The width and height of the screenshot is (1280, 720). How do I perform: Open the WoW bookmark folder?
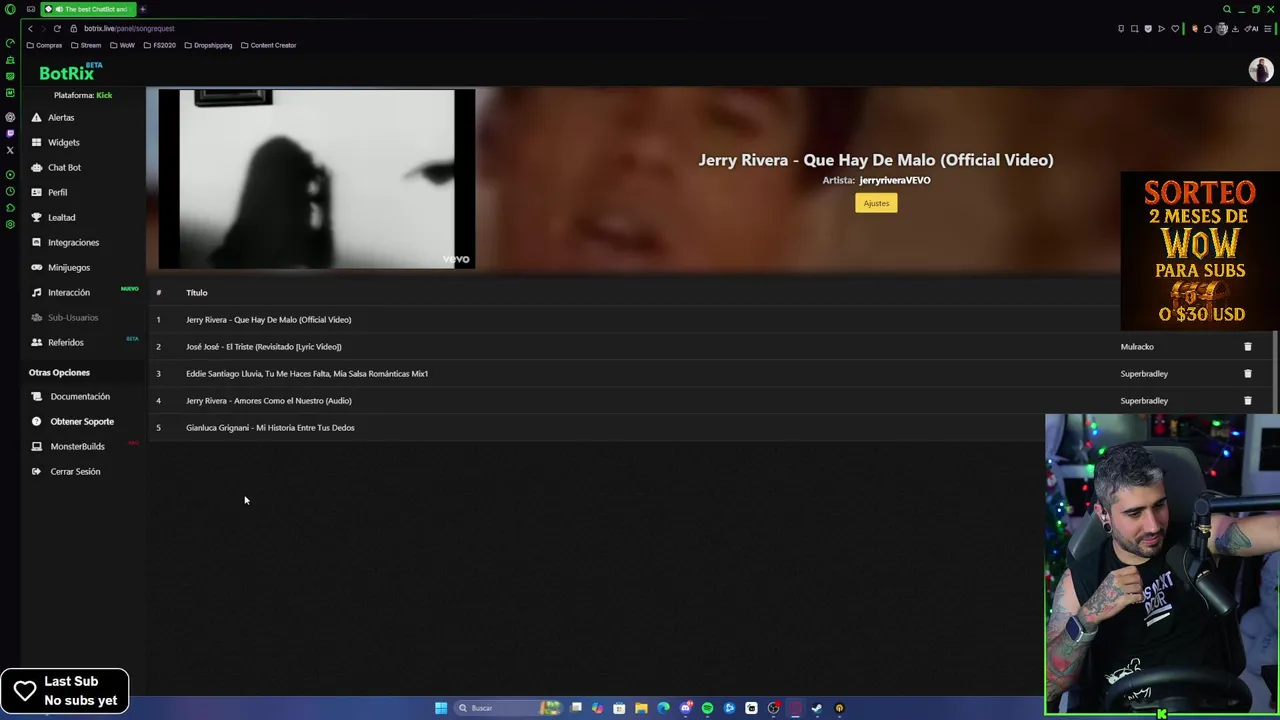pyautogui.click(x=122, y=45)
